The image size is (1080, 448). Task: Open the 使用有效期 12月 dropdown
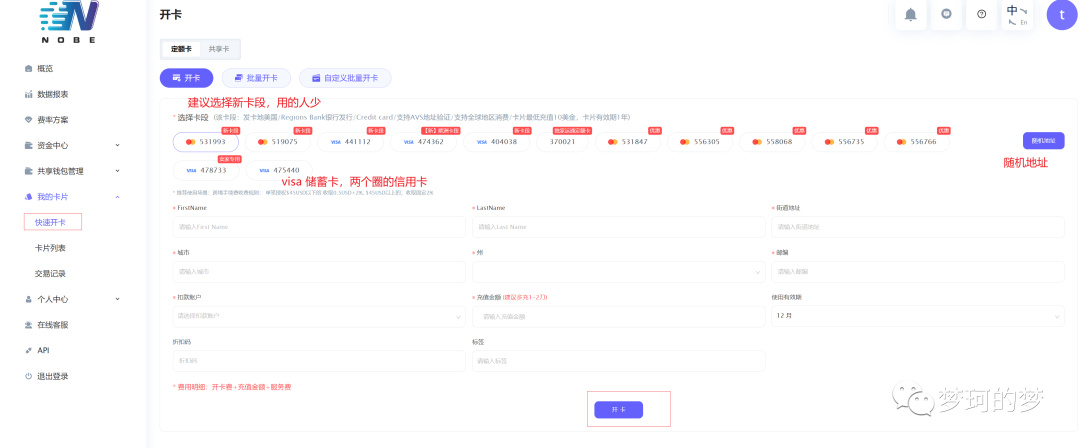click(917, 316)
